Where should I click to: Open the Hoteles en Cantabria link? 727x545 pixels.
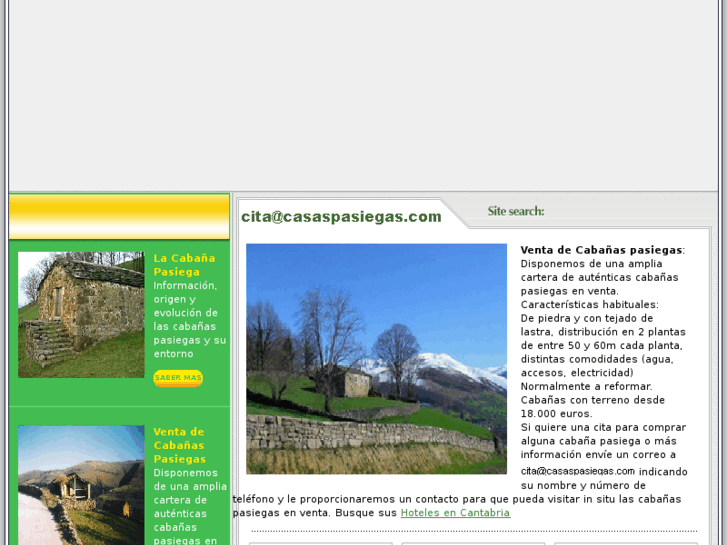455,513
